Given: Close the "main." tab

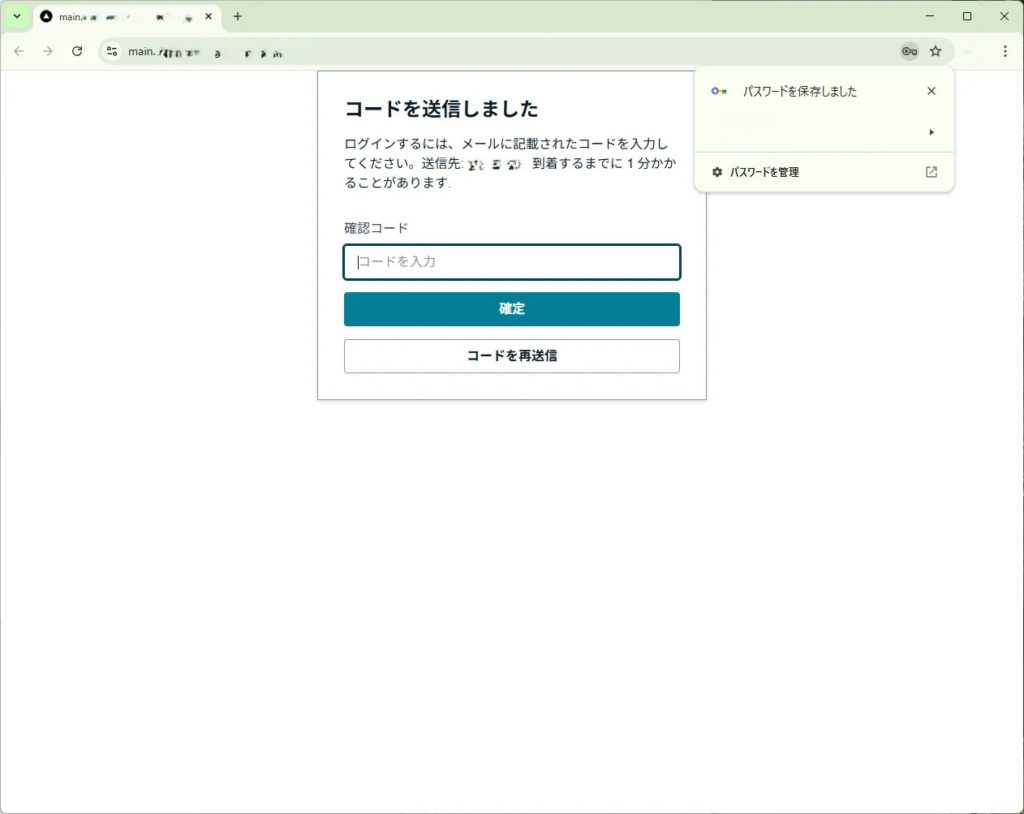Looking at the screenshot, I should [x=208, y=17].
